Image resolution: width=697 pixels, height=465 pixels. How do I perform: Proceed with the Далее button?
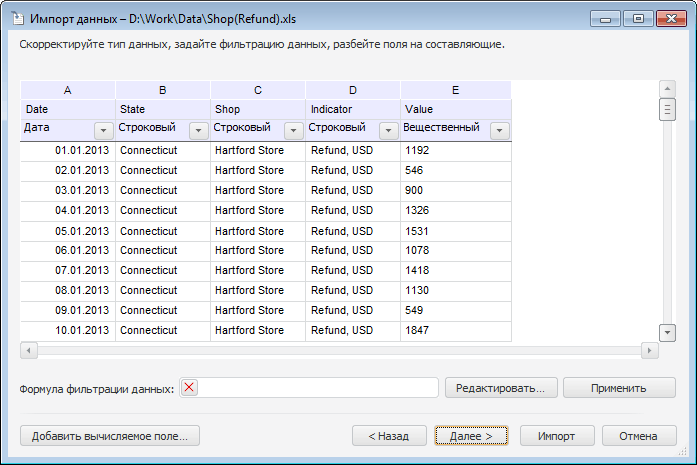coord(471,436)
